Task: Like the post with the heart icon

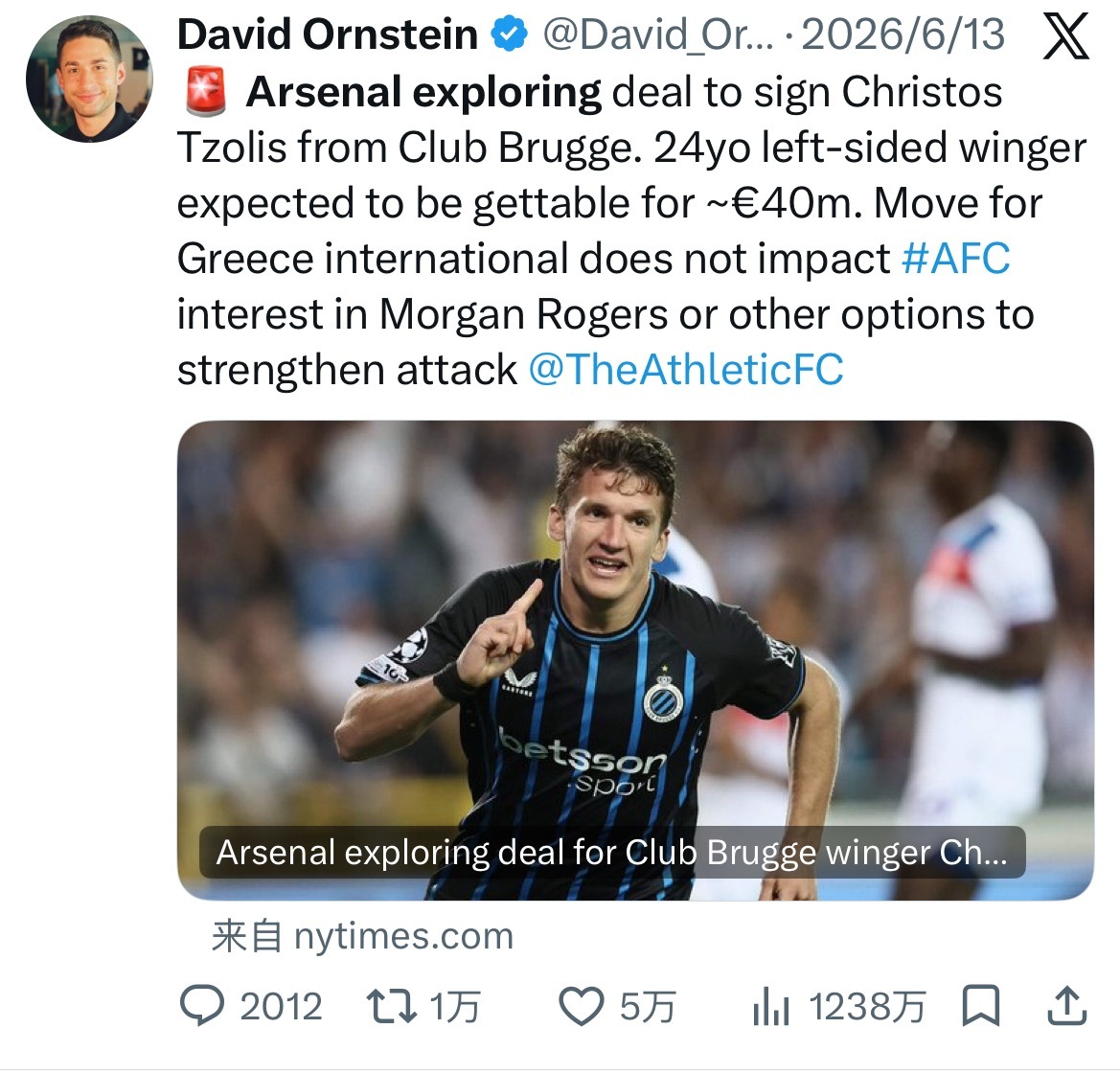Action: coord(581,1007)
